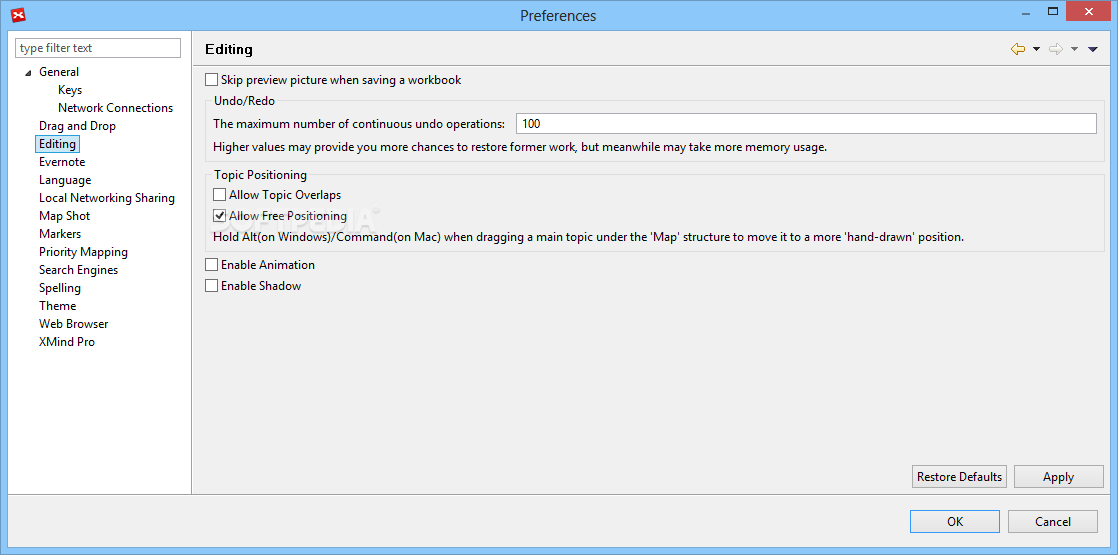The image size is (1118, 555).
Task: Enable Skip preview picture when saving
Action: [x=212, y=80]
